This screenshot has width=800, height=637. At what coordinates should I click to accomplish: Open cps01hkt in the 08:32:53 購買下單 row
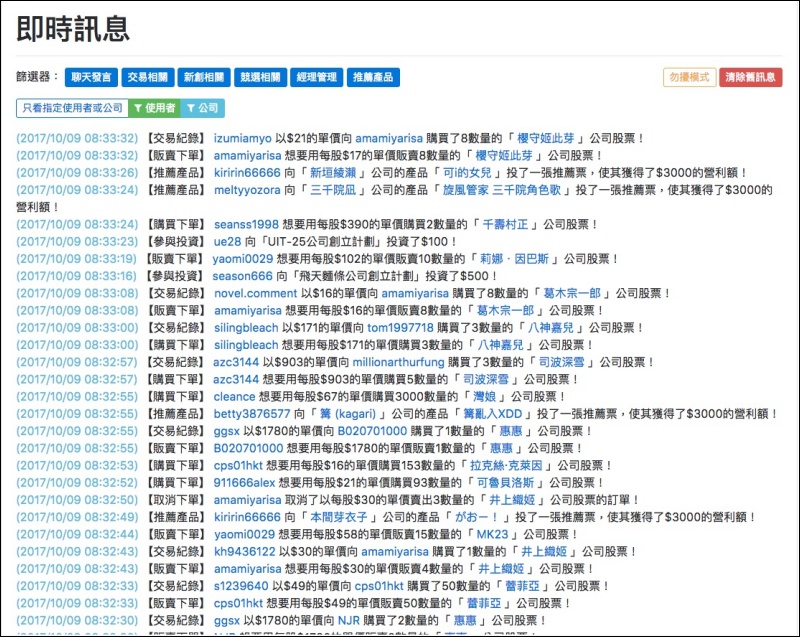pos(238,466)
